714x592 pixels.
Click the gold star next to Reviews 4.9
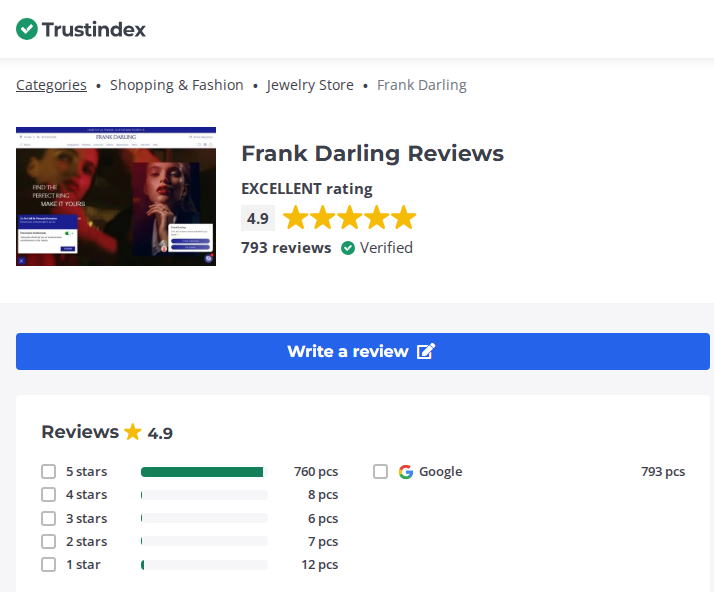[133, 432]
